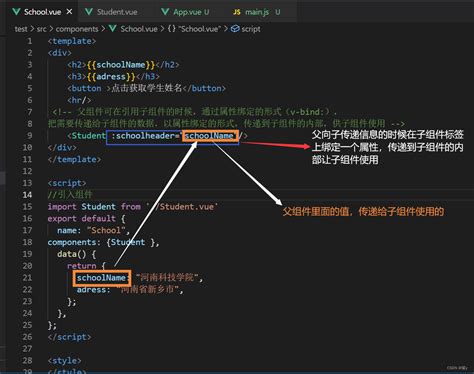Click the JS icon on main.js tab
This screenshot has width=474, height=374.
pyautogui.click(x=237, y=12)
